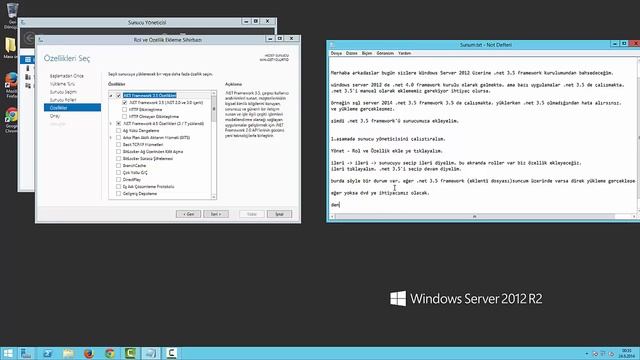Go to Başlamadan Önce wizard step
Screen dimensions: 640x360
tap(67, 76)
